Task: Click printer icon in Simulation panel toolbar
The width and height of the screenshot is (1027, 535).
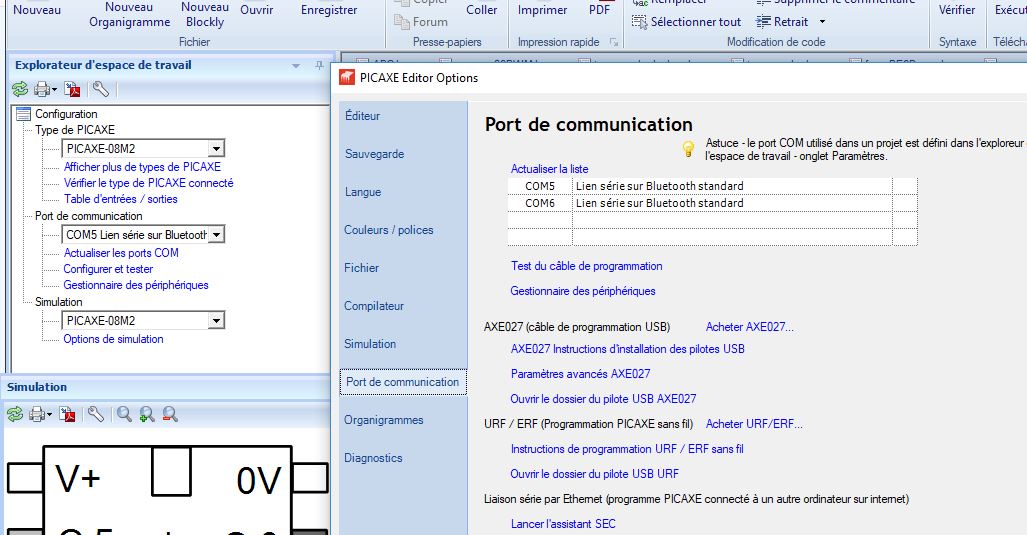Action: pos(37,414)
